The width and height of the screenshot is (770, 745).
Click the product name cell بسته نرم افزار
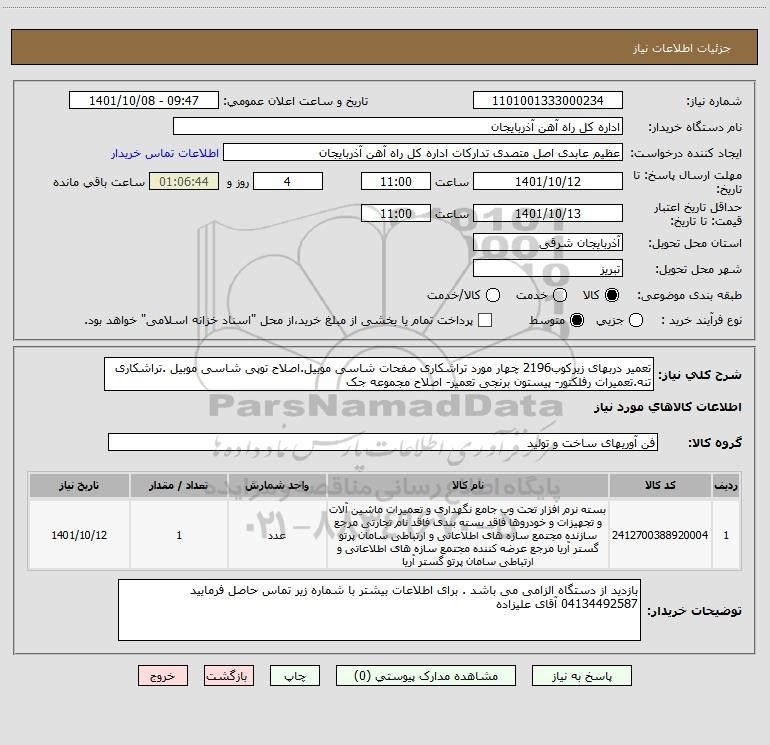(468, 535)
